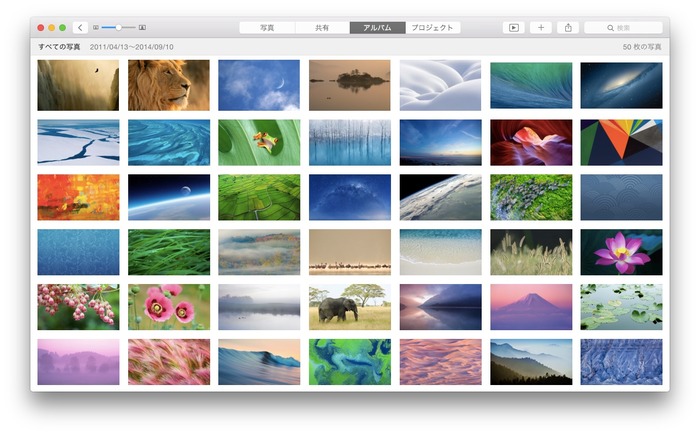
Task: Select the green blue algae swirl photo
Action: point(350,362)
